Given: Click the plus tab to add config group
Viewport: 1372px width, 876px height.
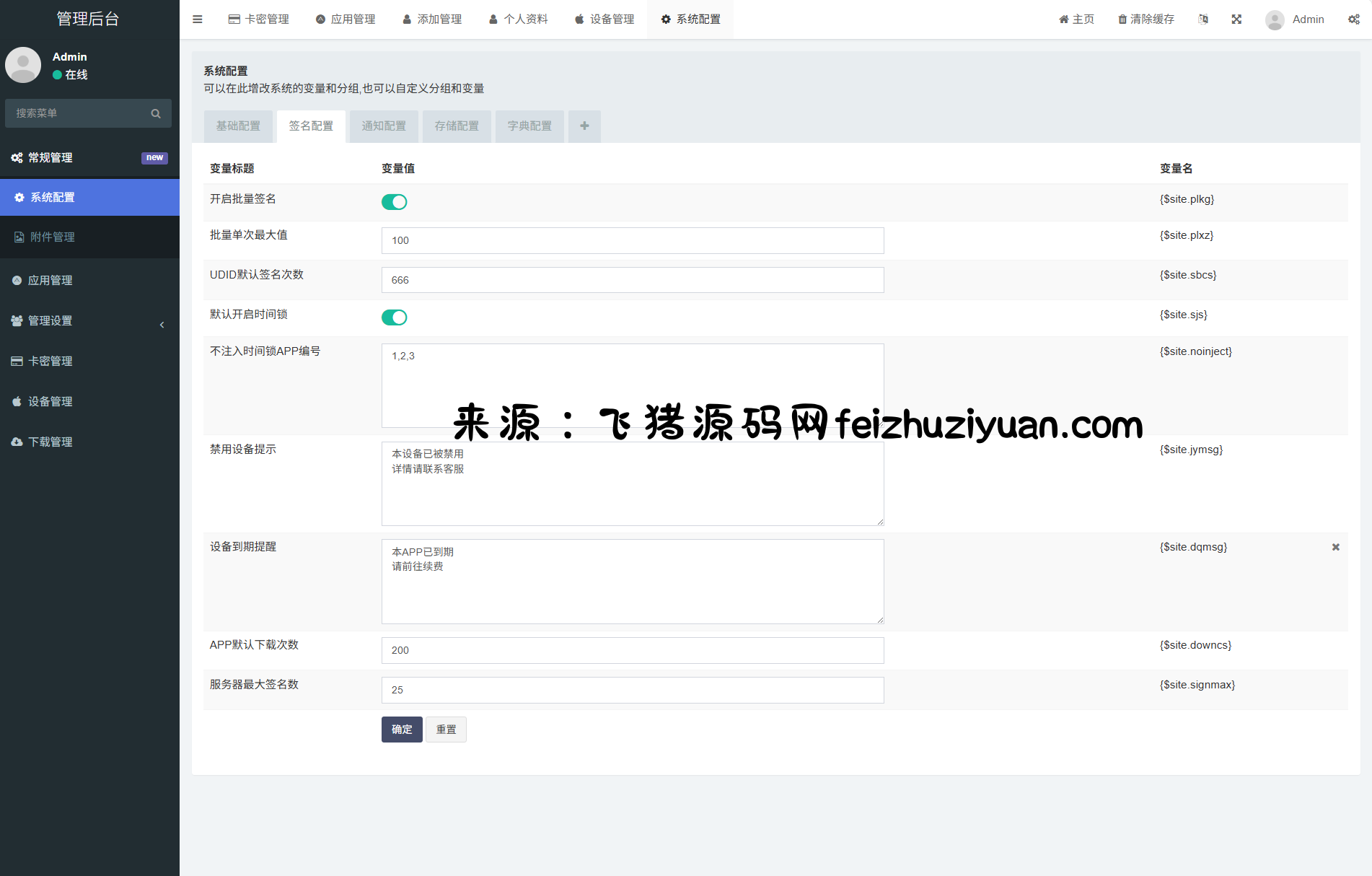Looking at the screenshot, I should coord(584,126).
